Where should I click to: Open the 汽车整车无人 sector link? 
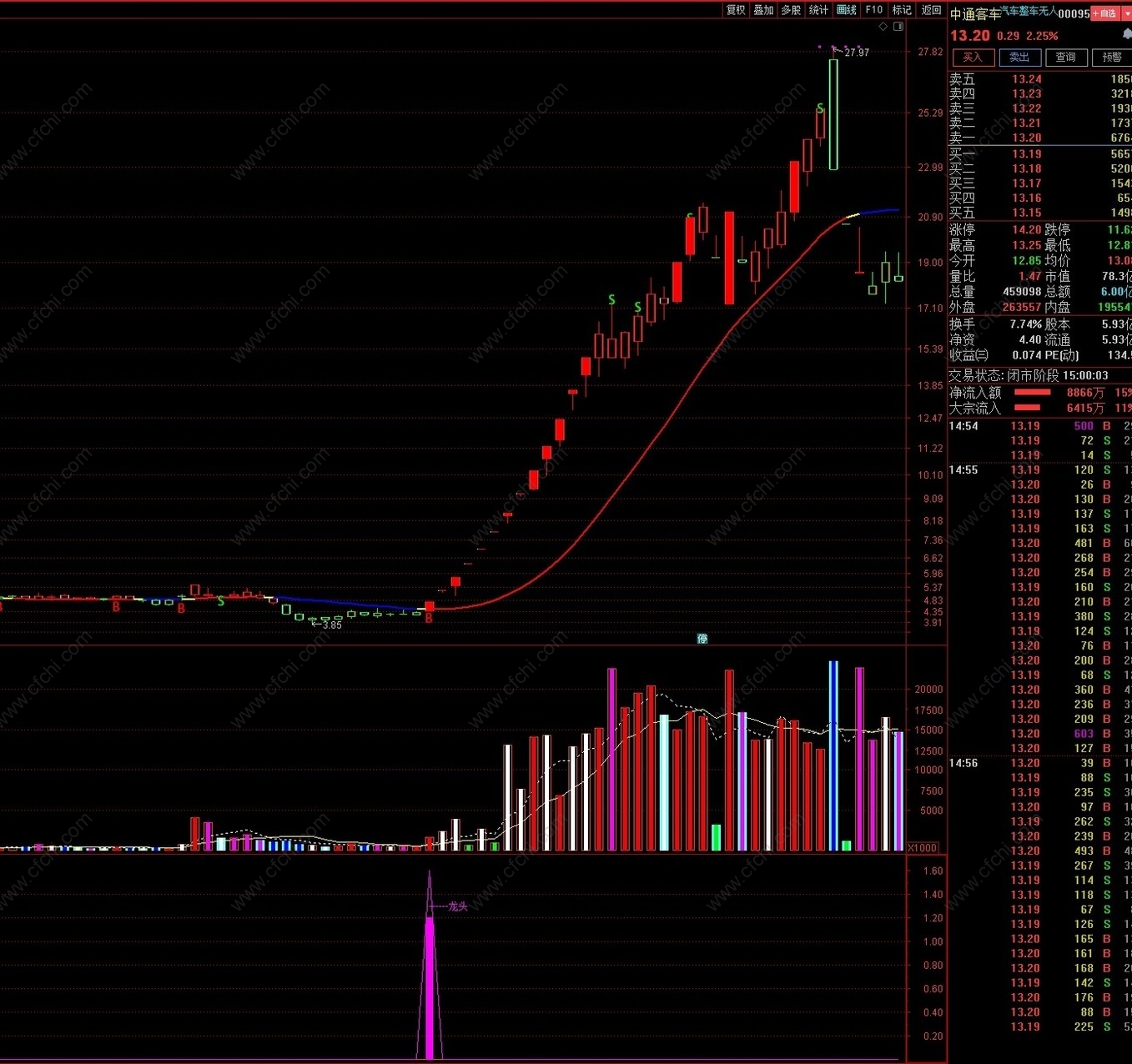(1029, 11)
